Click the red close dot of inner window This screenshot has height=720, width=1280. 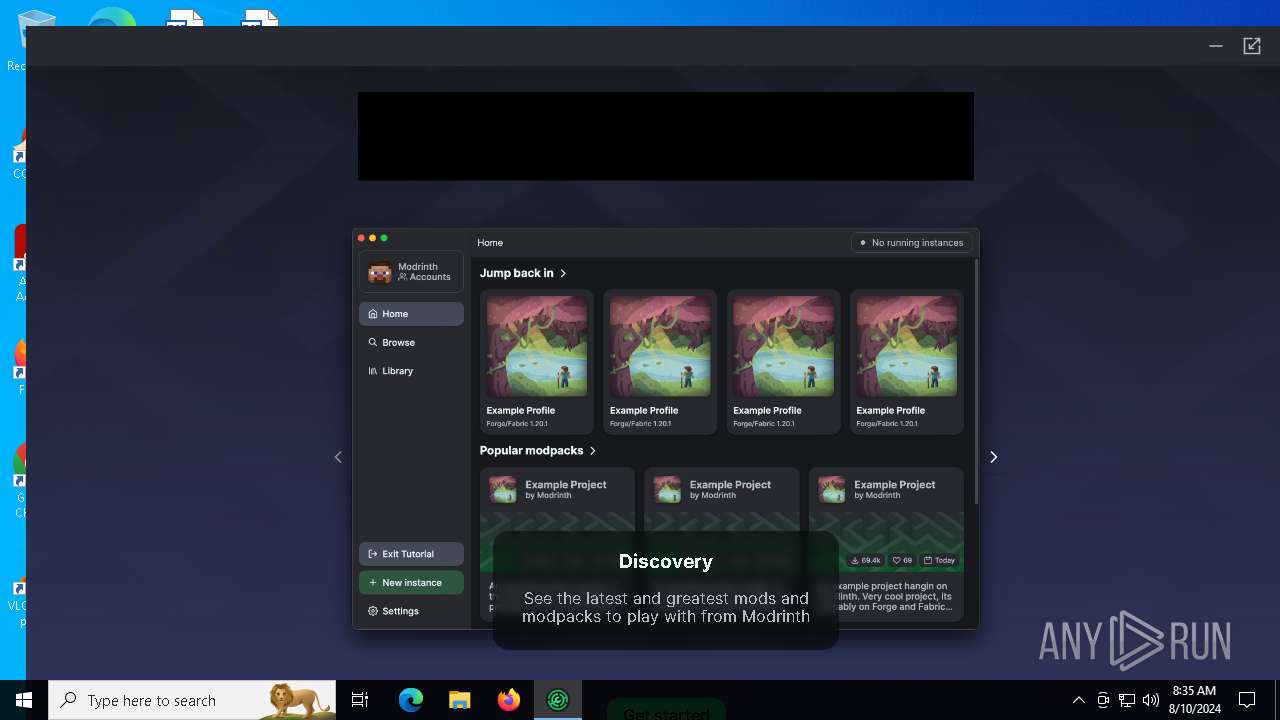(x=361, y=238)
